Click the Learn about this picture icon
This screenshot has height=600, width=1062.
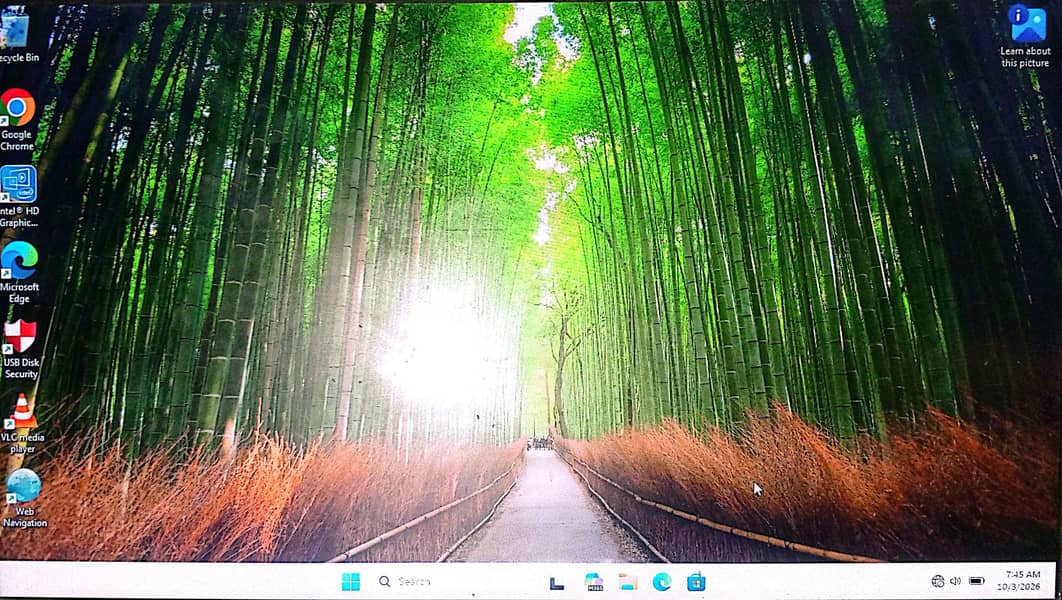(1026, 35)
